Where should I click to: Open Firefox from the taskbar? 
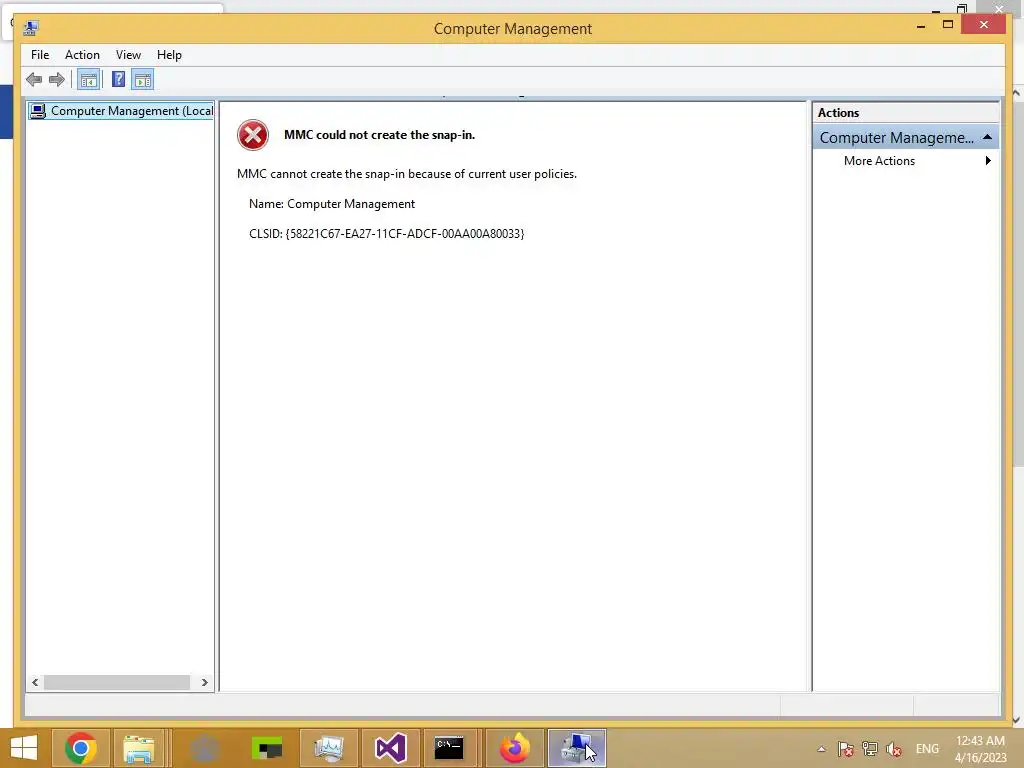click(x=515, y=748)
